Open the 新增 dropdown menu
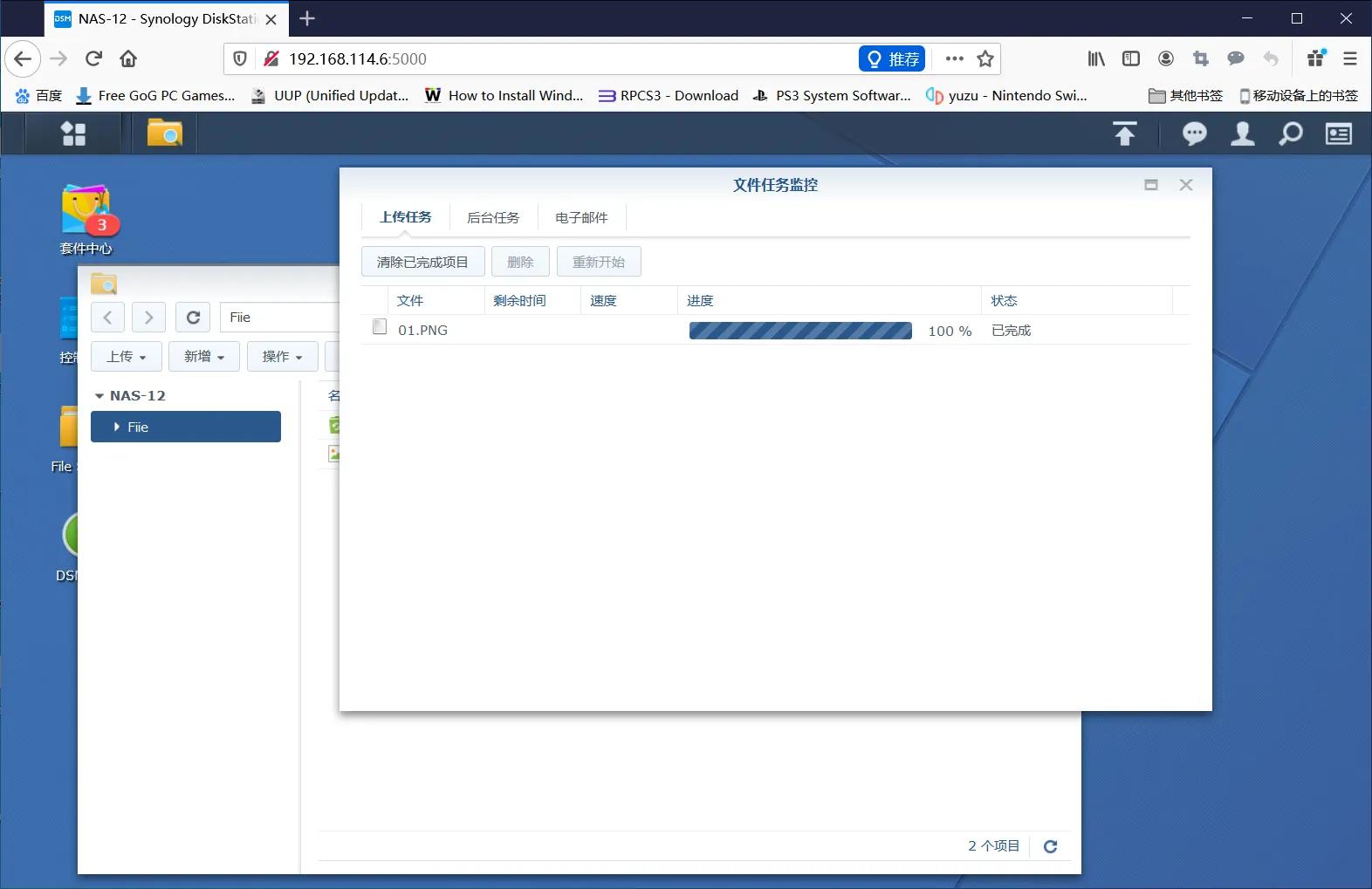 coord(204,356)
